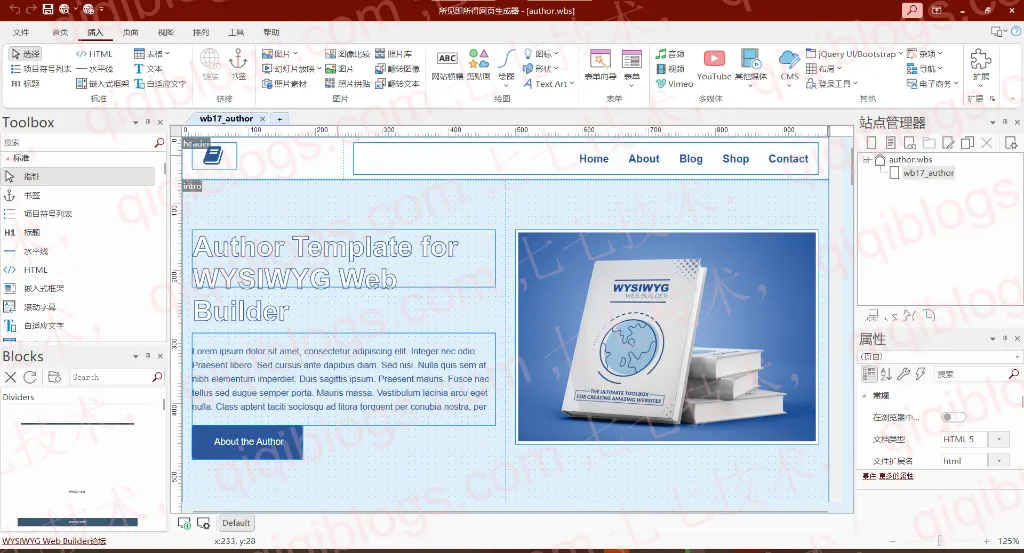
Task: Open site properties gear in 站点管理器 toolbar
Action: pos(1011,142)
